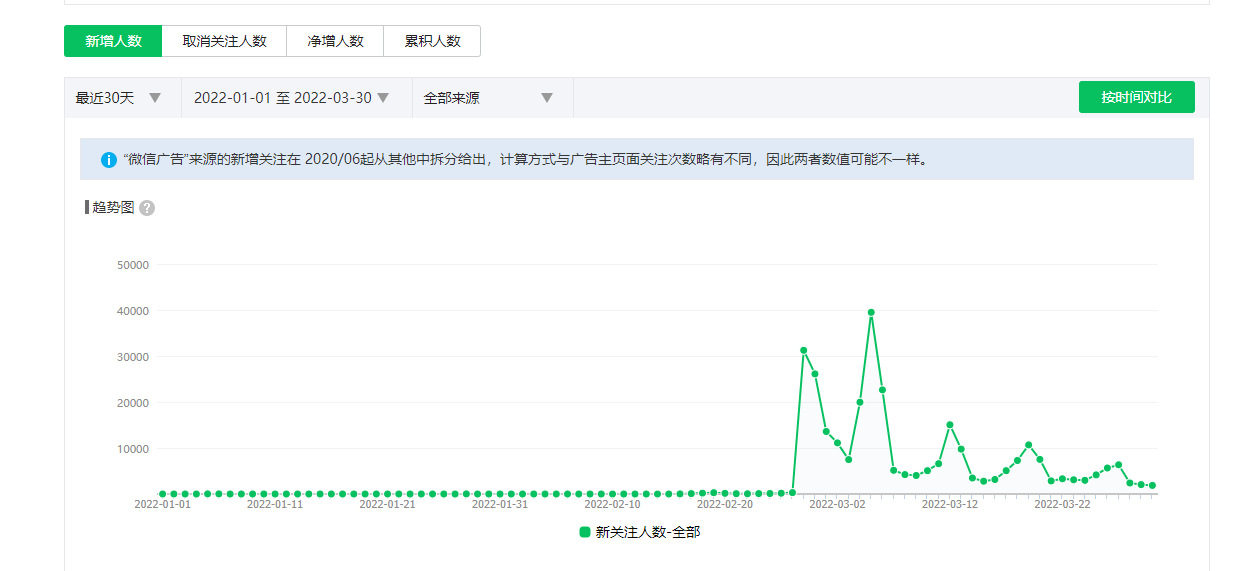Image resolution: width=1249 pixels, height=571 pixels.
Task: Open the 累积人数 tab
Action: click(x=432, y=41)
